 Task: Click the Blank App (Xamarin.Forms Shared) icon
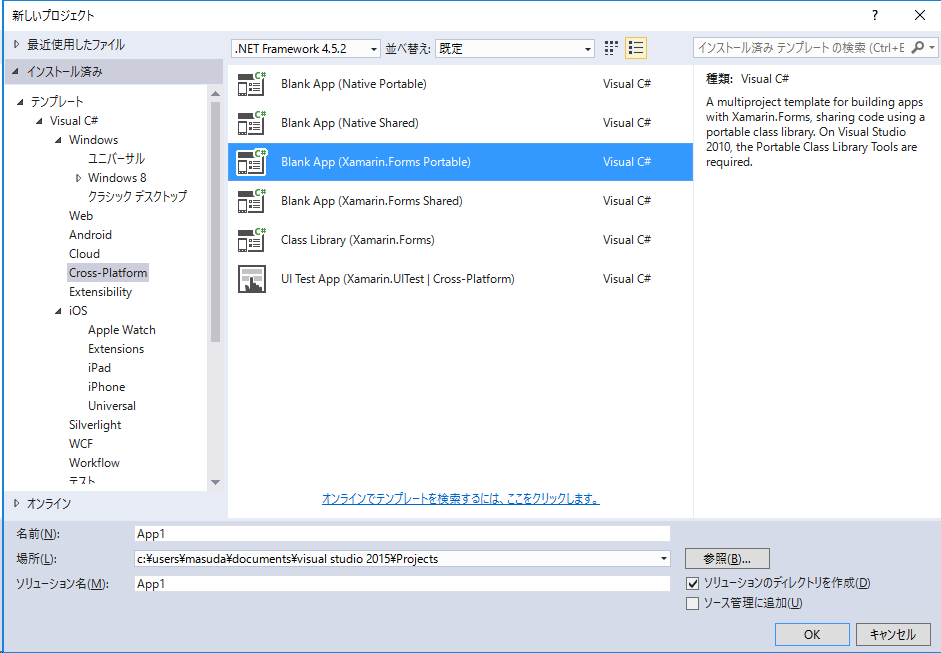(x=251, y=201)
